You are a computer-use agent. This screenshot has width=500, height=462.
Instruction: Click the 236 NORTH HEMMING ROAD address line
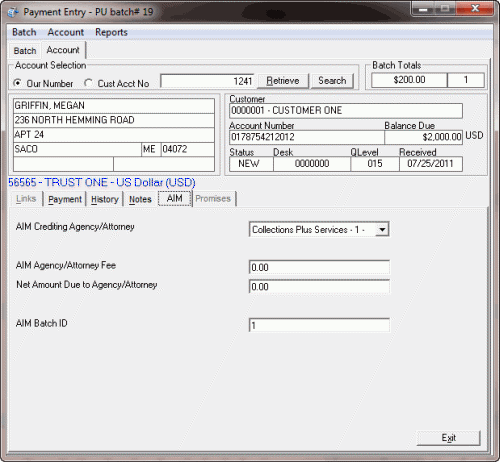coord(114,120)
